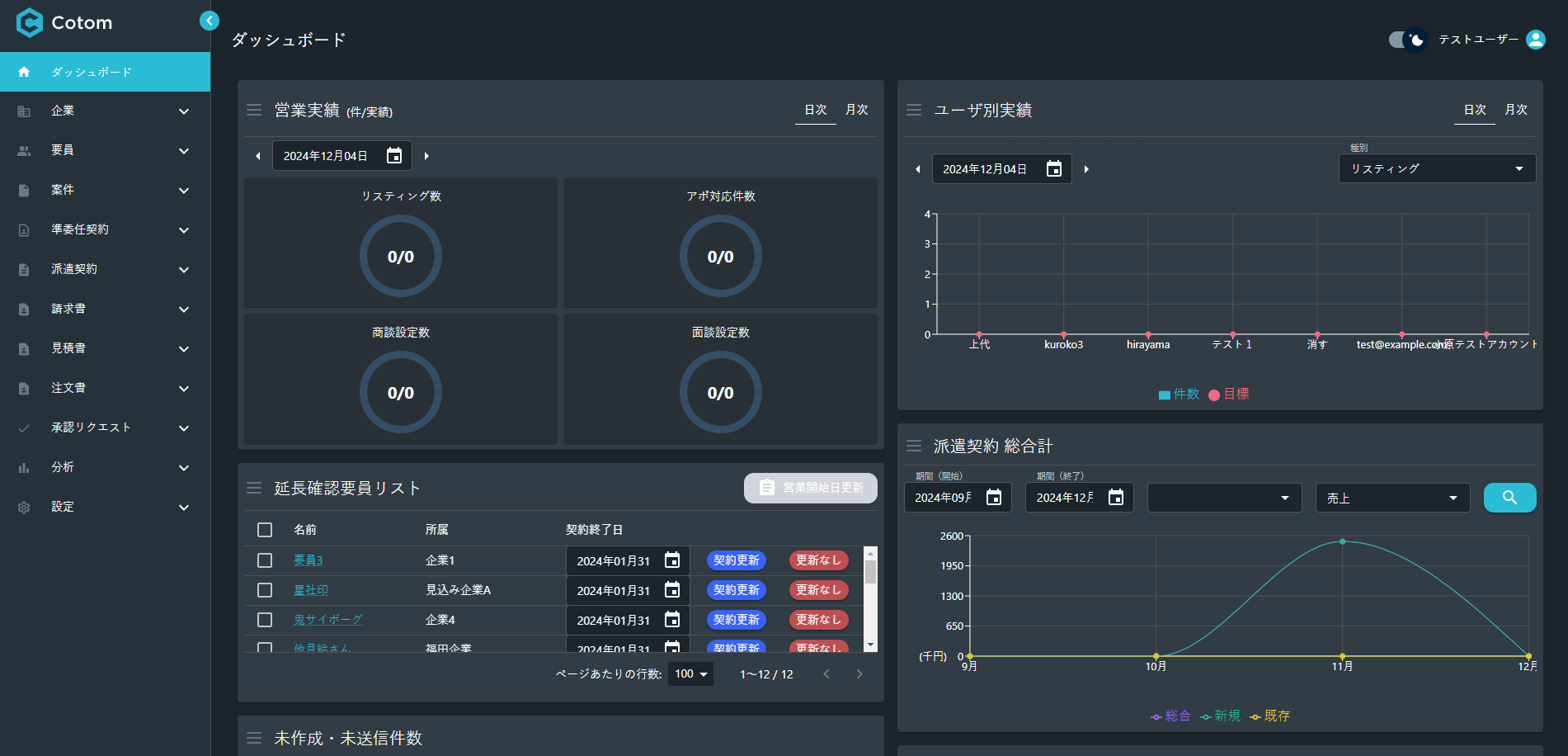This screenshot has height=756, width=1568.
Task: Switch 営業実績 to 月次 tab
Action: (856, 110)
